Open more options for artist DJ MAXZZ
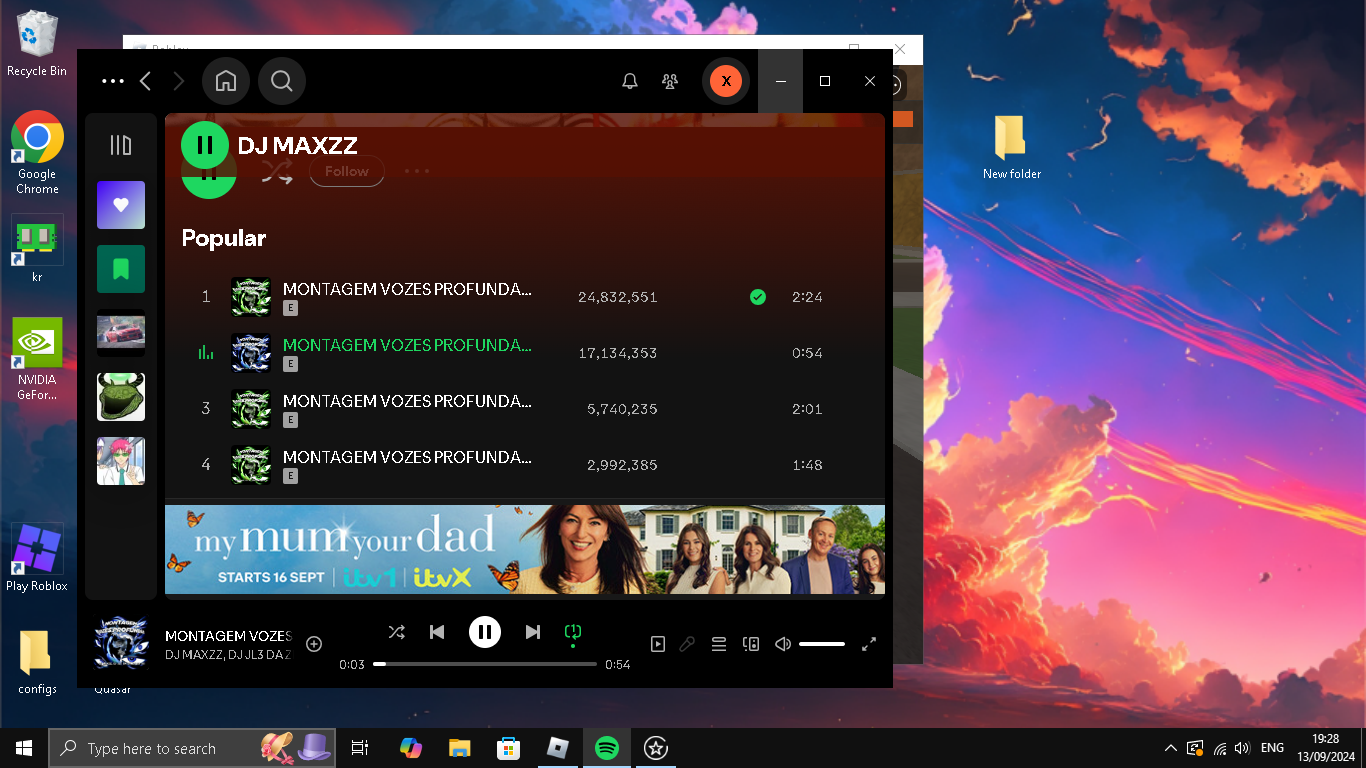The width and height of the screenshot is (1366, 768). (x=417, y=171)
